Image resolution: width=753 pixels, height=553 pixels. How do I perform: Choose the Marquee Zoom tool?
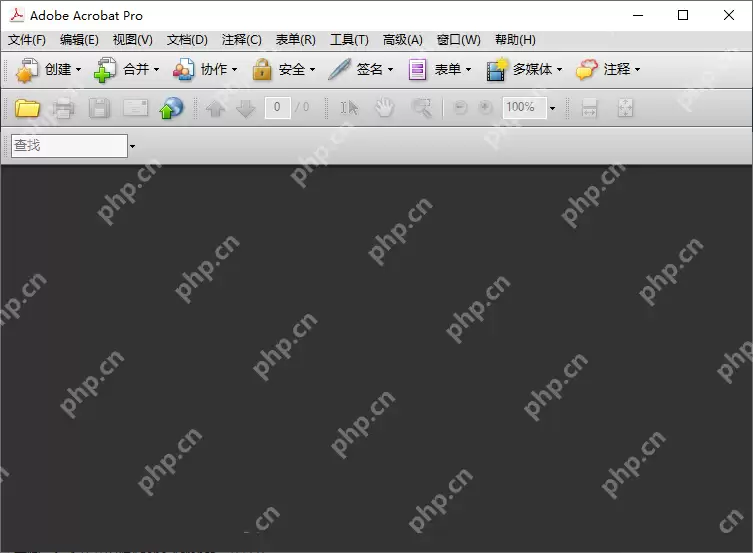click(422, 108)
